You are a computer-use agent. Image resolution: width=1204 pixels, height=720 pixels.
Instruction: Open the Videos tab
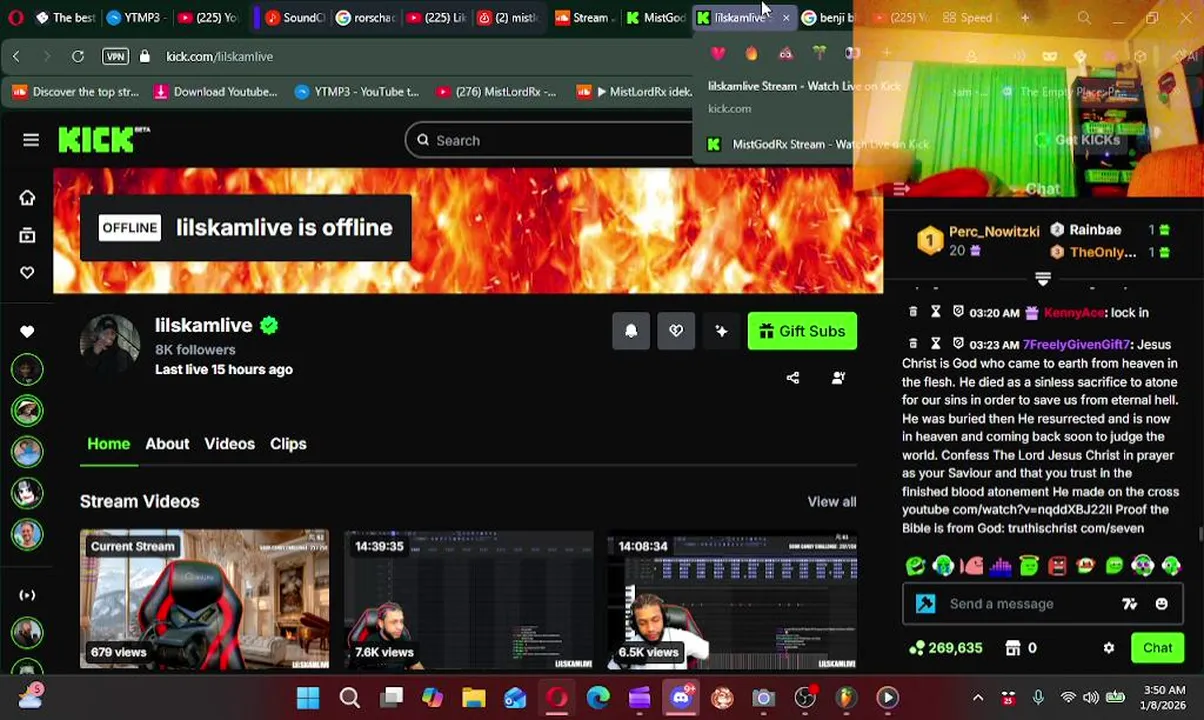click(229, 444)
